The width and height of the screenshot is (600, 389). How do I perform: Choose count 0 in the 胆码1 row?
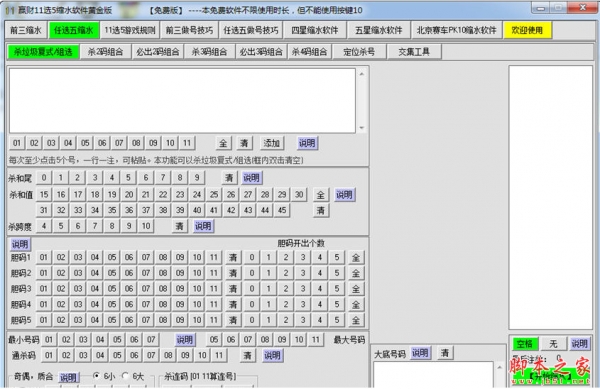[252, 257]
